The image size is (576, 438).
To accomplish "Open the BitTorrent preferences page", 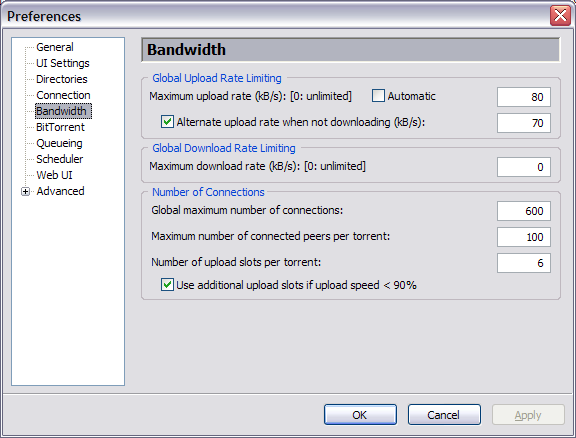I will 60,127.
